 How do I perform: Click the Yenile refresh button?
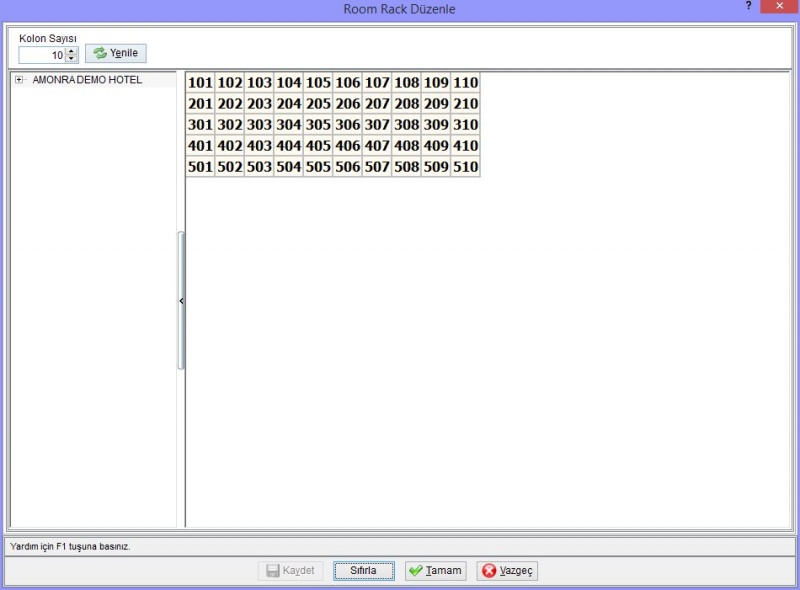point(116,53)
